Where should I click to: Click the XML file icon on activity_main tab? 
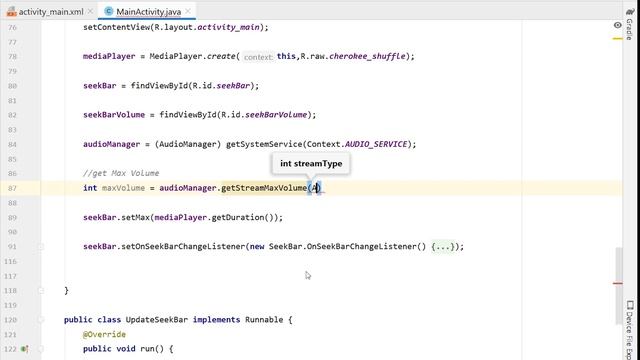point(11,12)
